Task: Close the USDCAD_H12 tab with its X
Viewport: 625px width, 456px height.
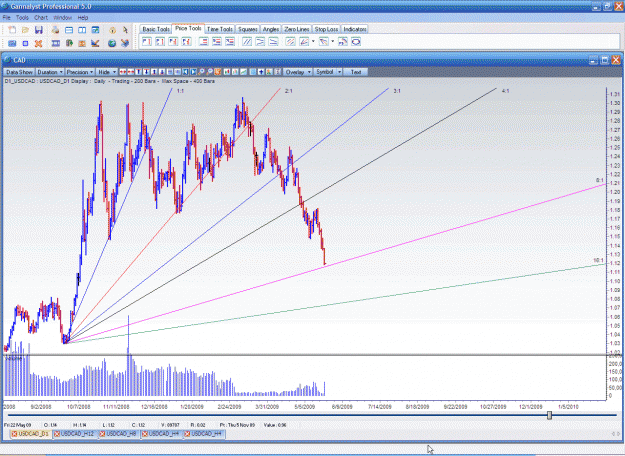Action: click(57, 434)
